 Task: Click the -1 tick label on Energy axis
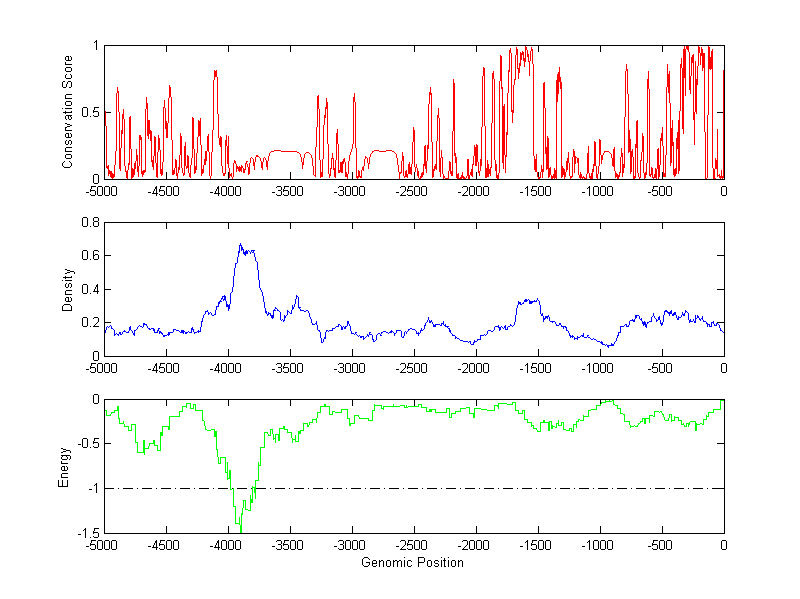91,488
